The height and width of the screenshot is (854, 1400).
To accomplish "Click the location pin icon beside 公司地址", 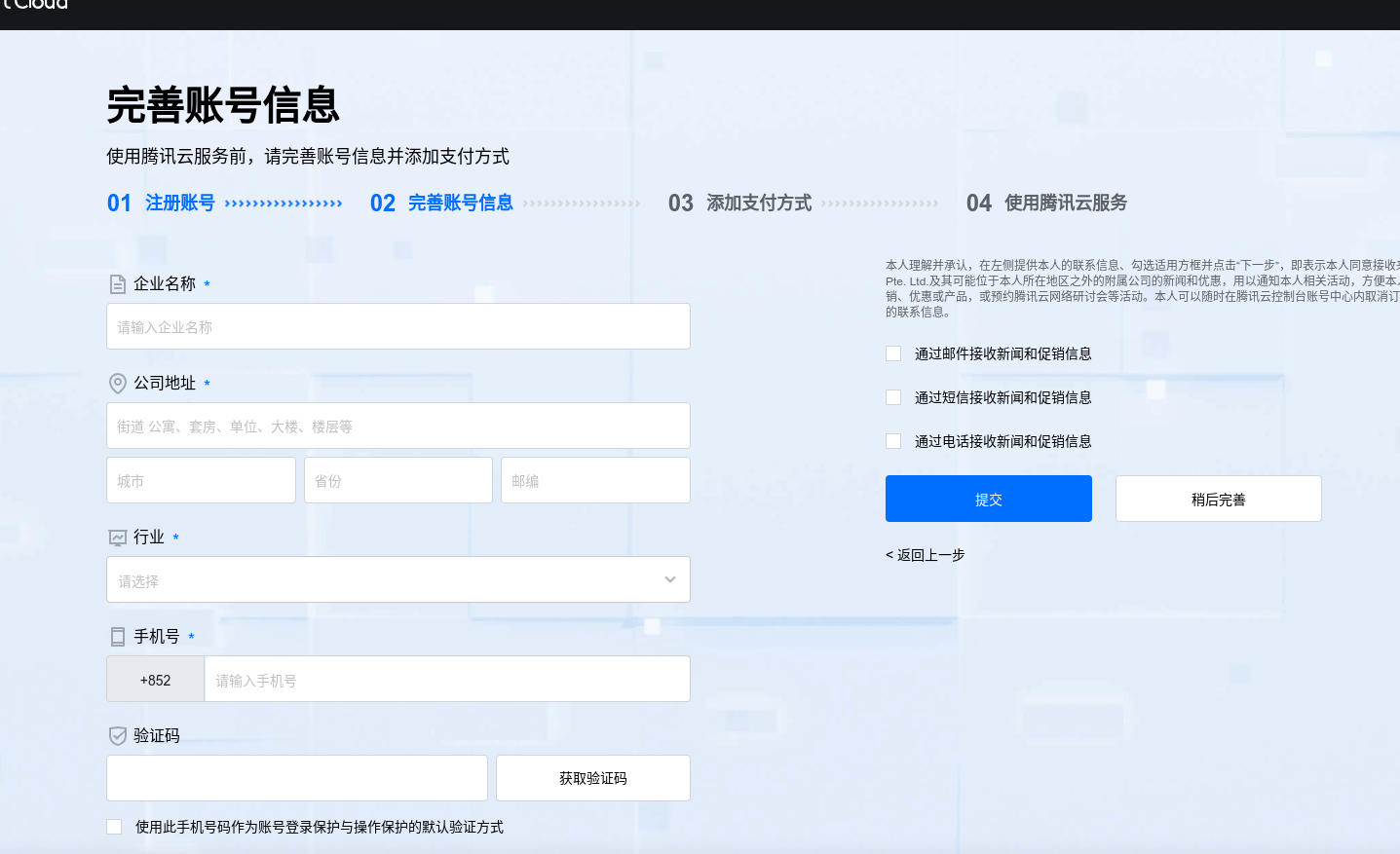I will tap(118, 384).
